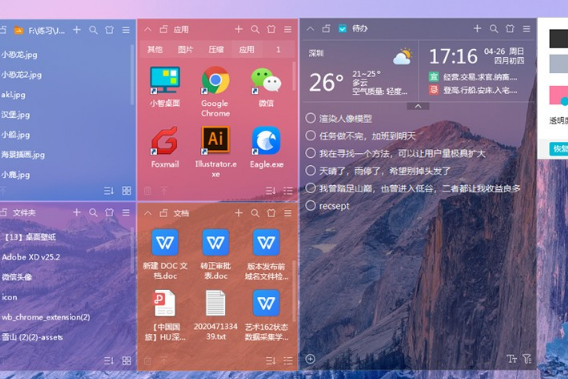Collapse the 应用 panel with the chevron
568x379 pixels.
(x=147, y=29)
